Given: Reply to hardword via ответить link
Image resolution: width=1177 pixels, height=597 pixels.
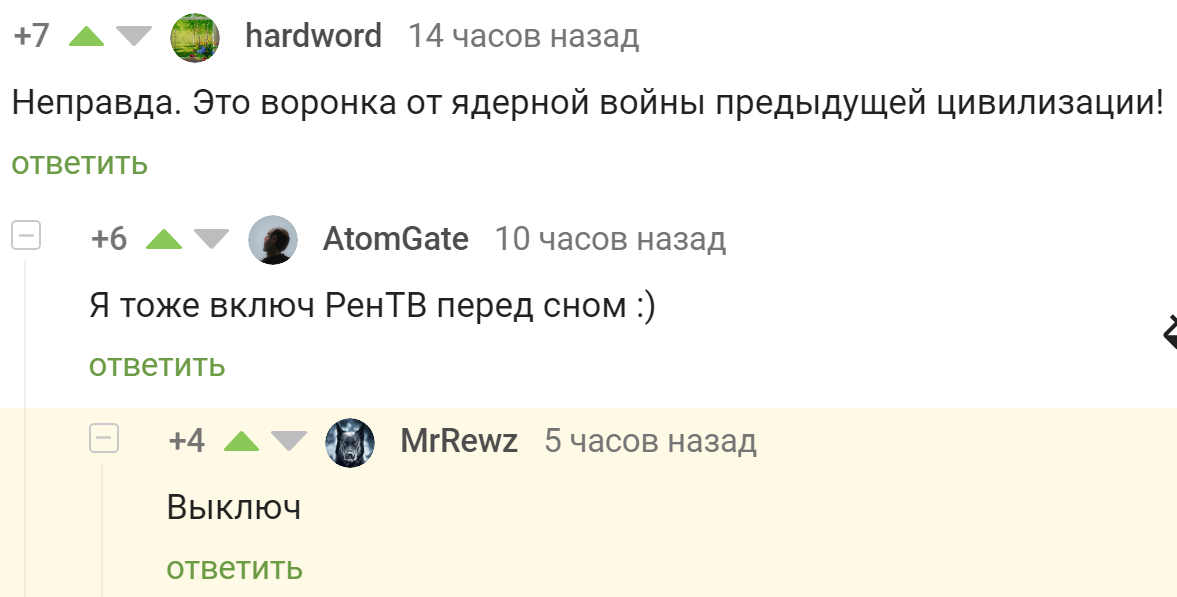Looking at the screenshot, I should pos(80,163).
